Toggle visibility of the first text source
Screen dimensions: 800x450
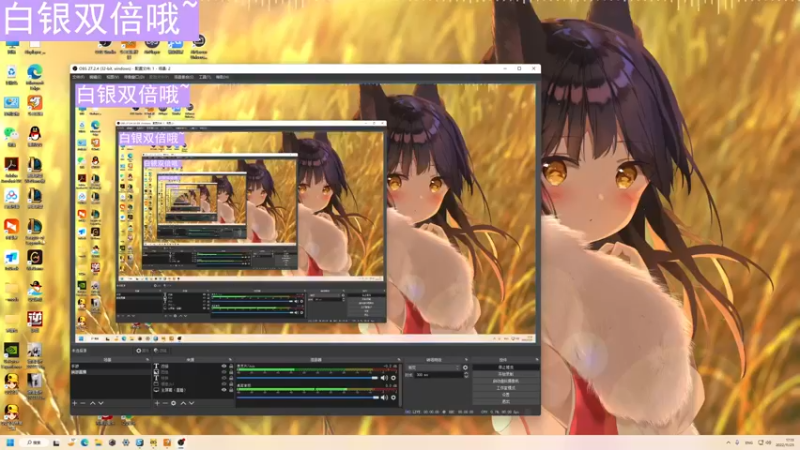click(x=223, y=366)
